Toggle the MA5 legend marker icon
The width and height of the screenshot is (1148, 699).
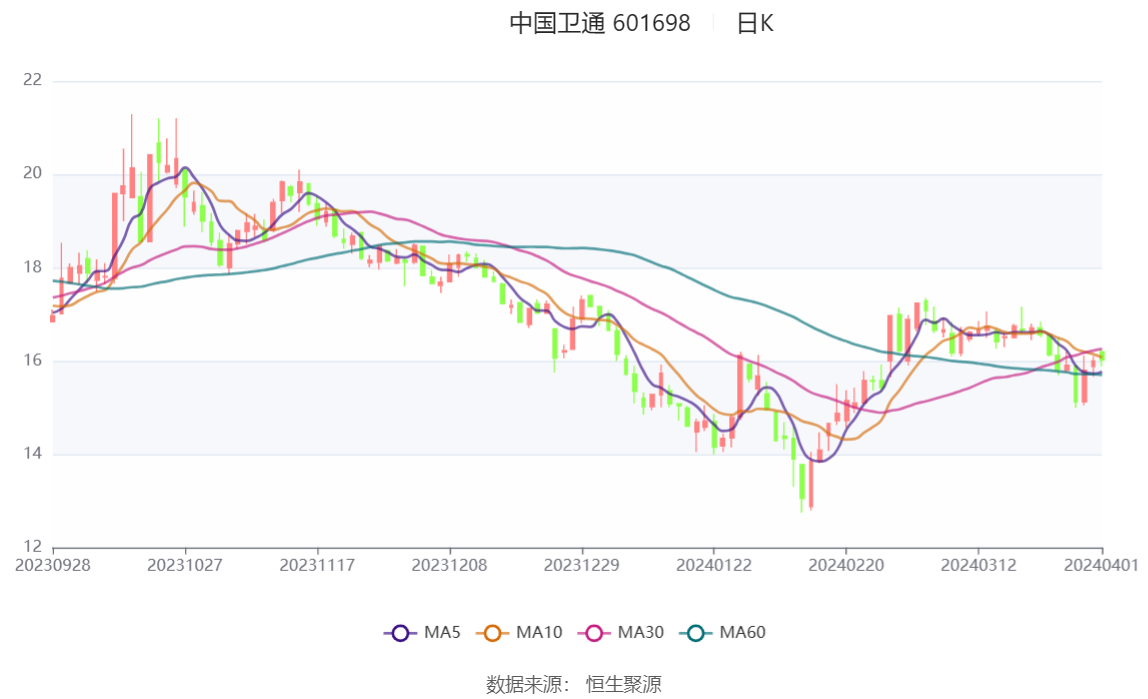[x=400, y=633]
